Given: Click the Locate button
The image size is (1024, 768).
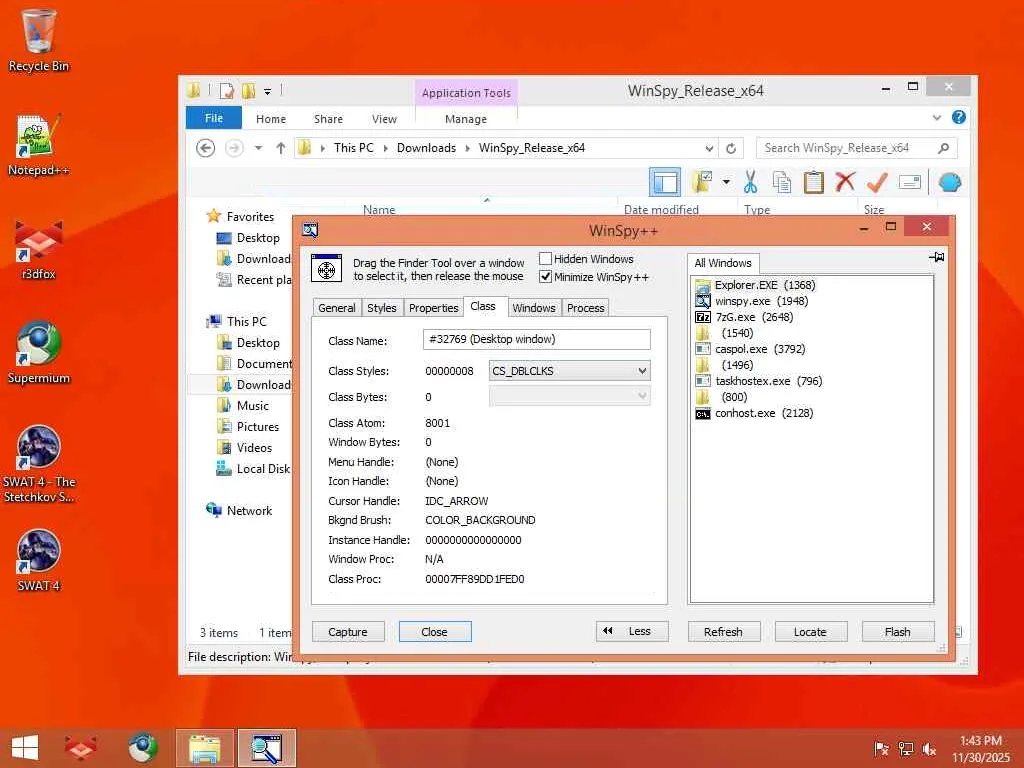Looking at the screenshot, I should pyautogui.click(x=810, y=632).
